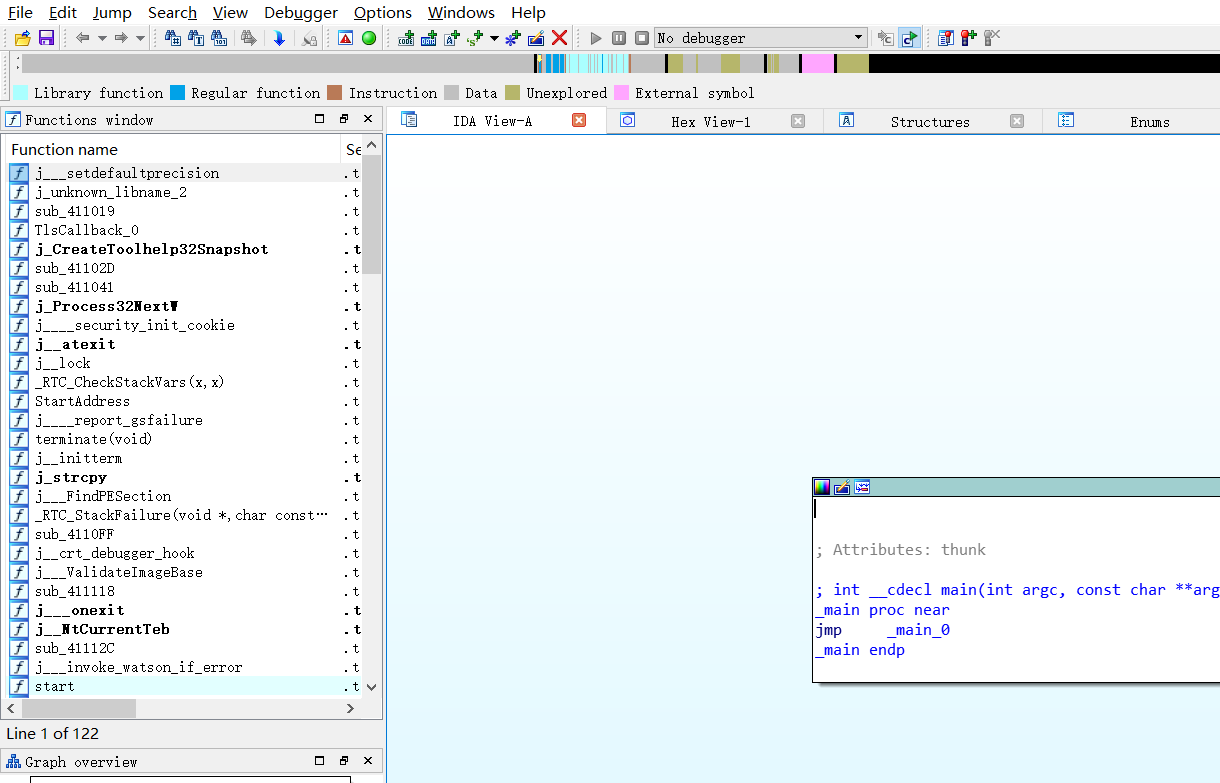Image resolution: width=1220 pixels, height=783 pixels.
Task: Click the Functions list horizontal scrollbar right arrow
Action: 350,708
